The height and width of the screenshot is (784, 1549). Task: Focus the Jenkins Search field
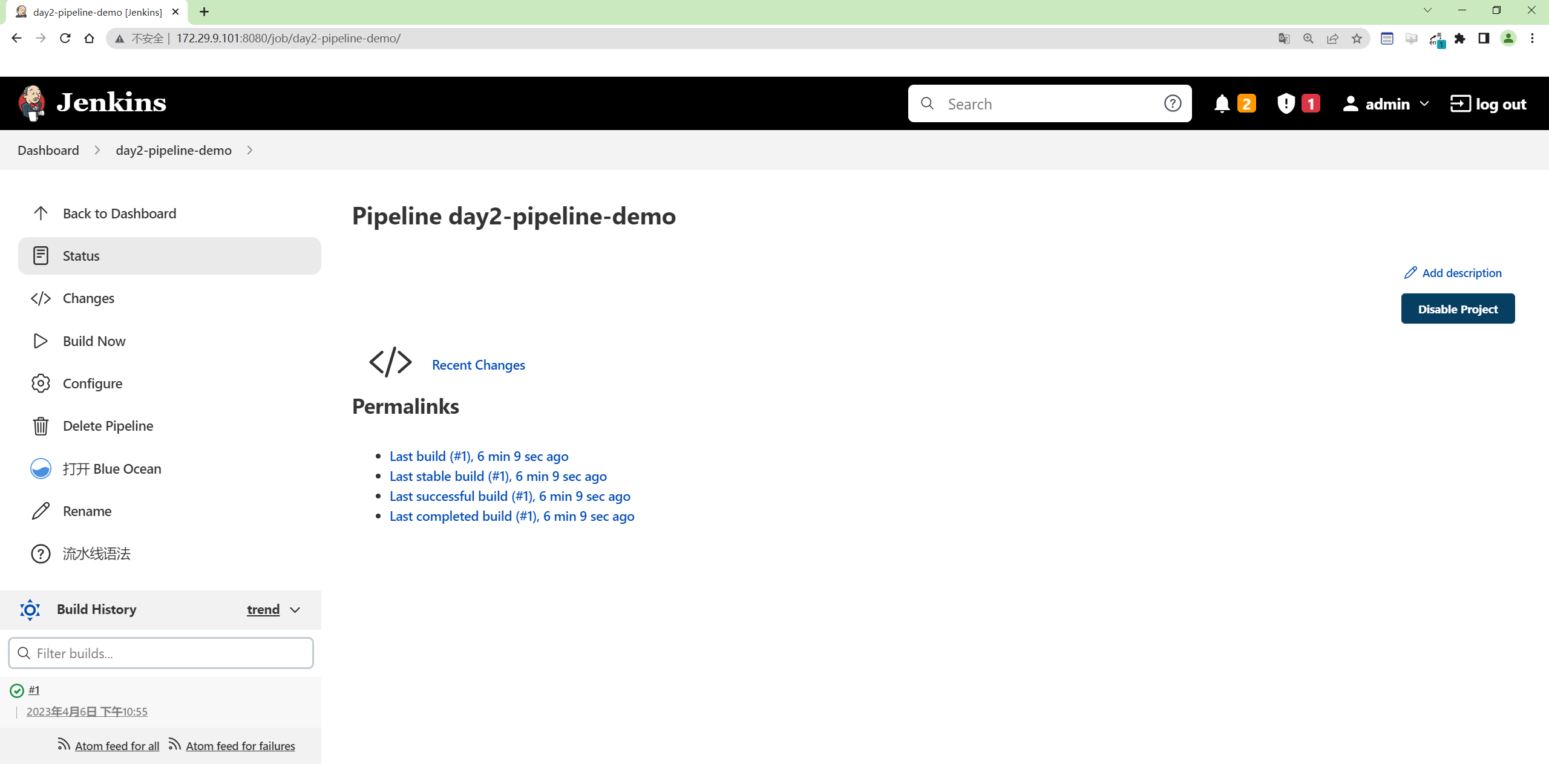tap(1049, 103)
